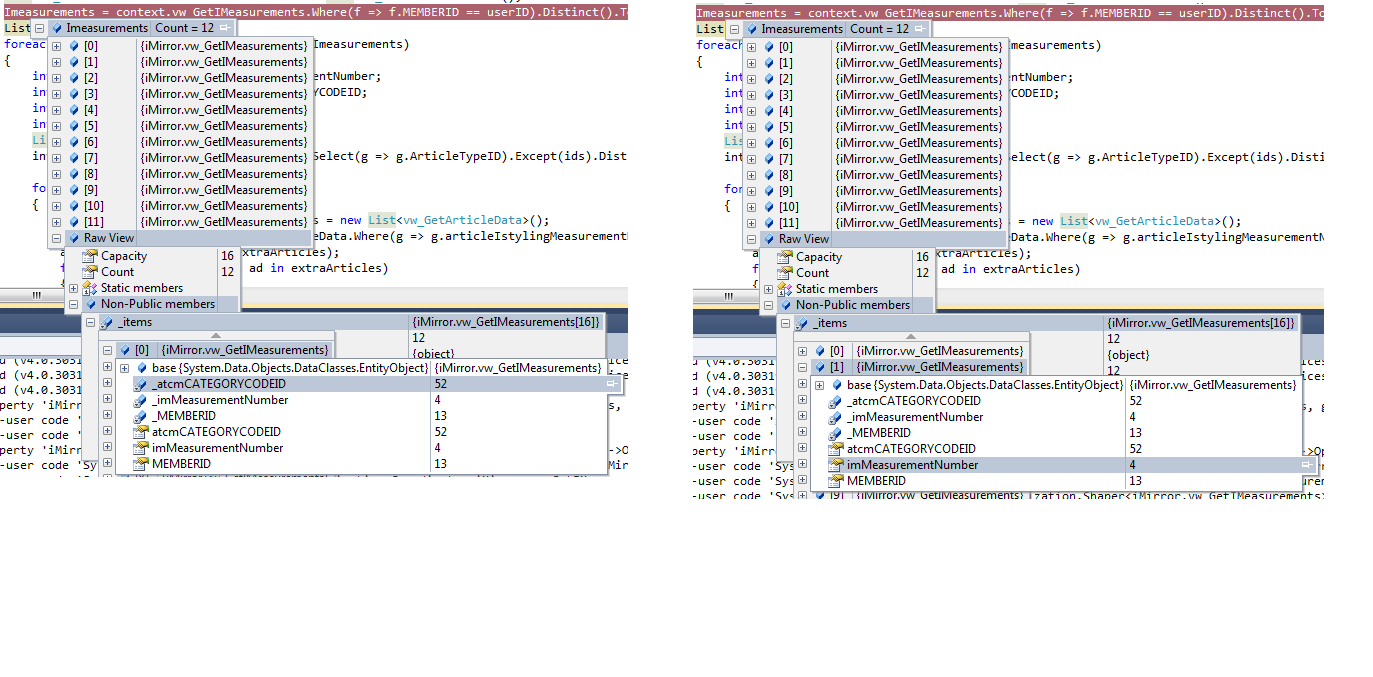Click _imMeasurementNumber field icon in left screenshot

141,400
